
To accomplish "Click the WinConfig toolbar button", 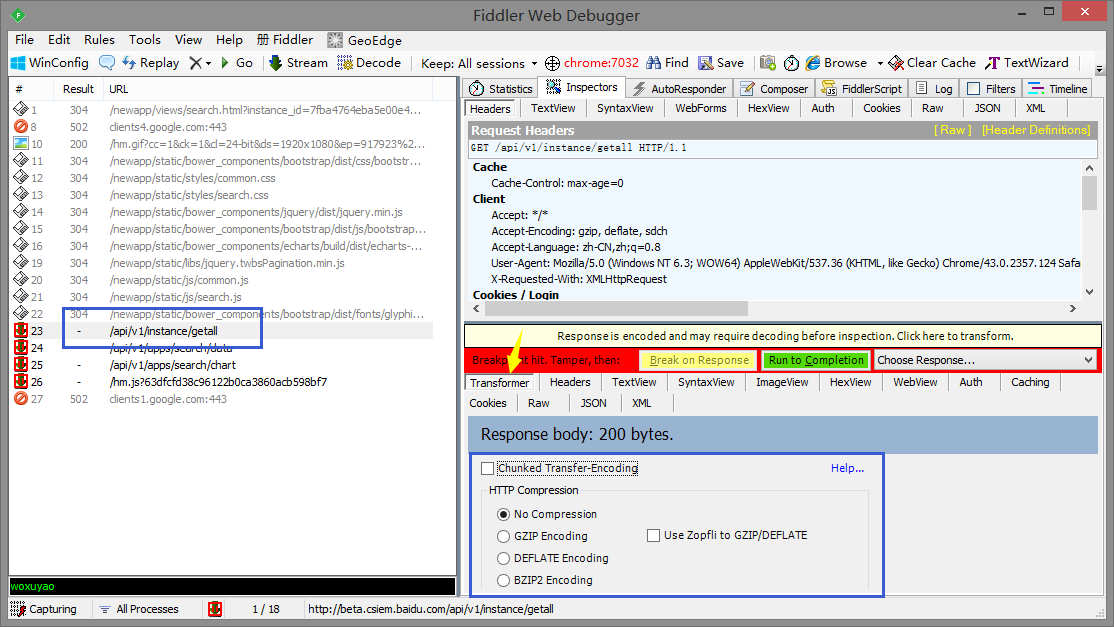I will (50, 62).
